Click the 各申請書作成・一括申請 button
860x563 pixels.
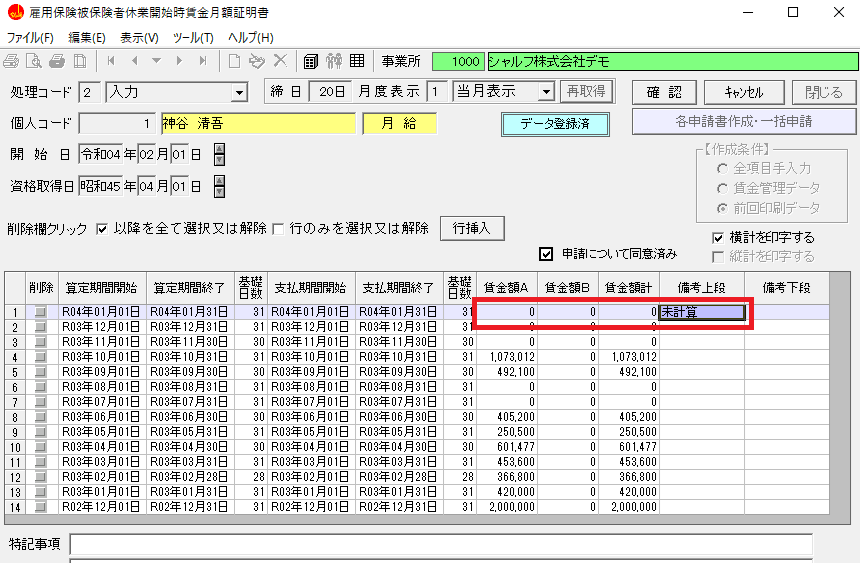coord(744,121)
